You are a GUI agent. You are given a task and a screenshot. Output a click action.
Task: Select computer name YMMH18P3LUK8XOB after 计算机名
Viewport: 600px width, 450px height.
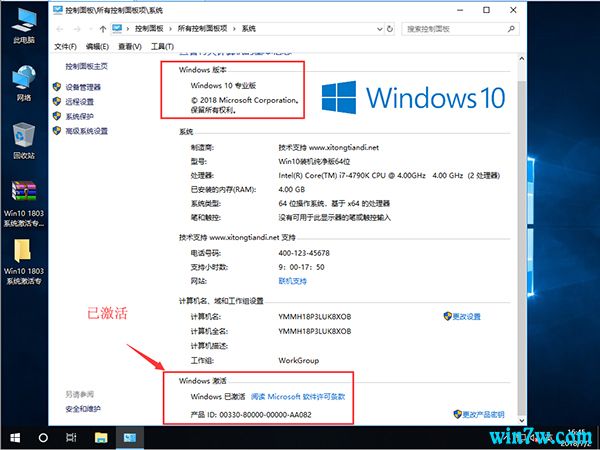coord(315,317)
